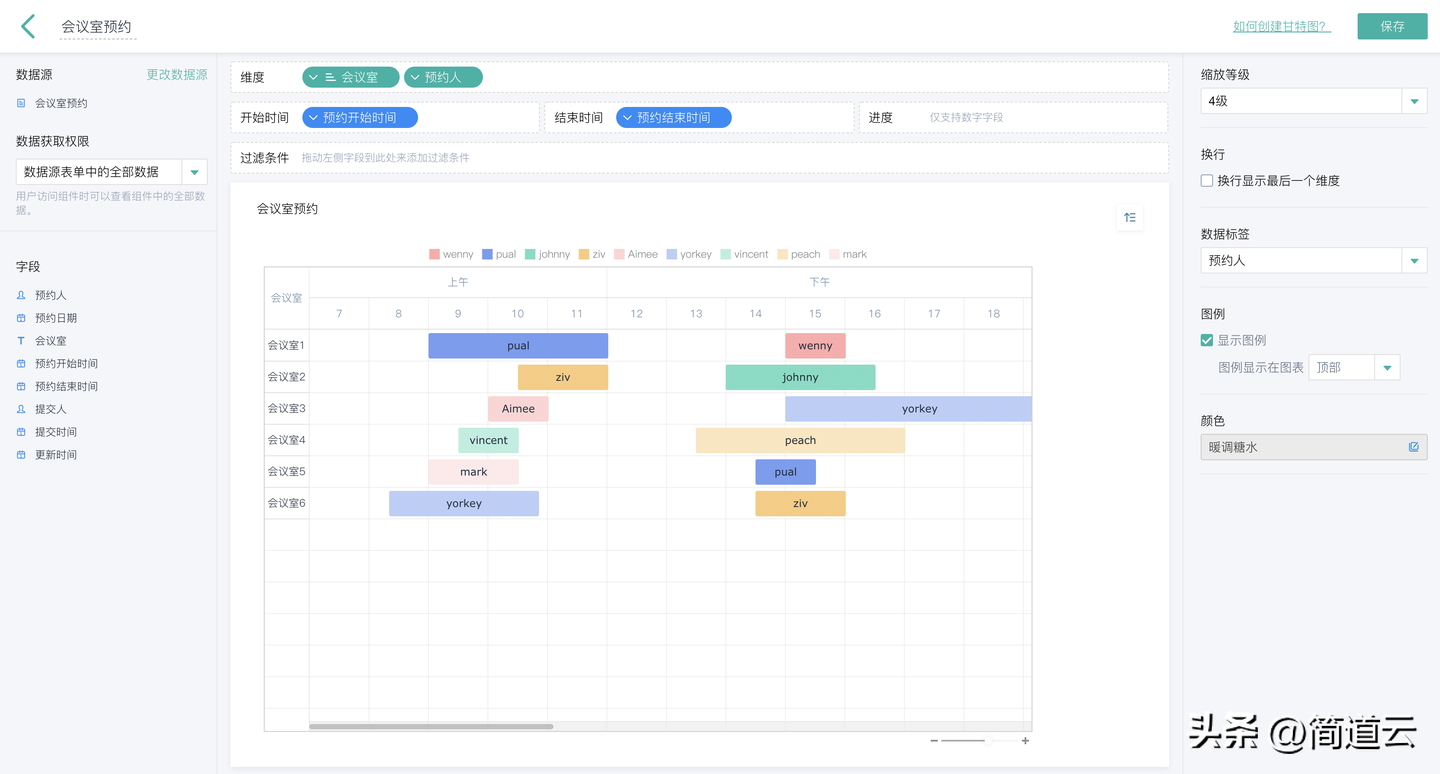Click the 提交时间 field icon

click(x=22, y=432)
